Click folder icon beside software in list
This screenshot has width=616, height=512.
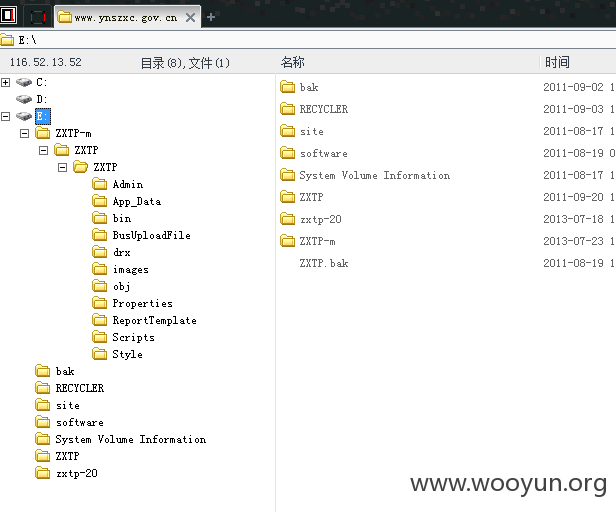(288, 153)
